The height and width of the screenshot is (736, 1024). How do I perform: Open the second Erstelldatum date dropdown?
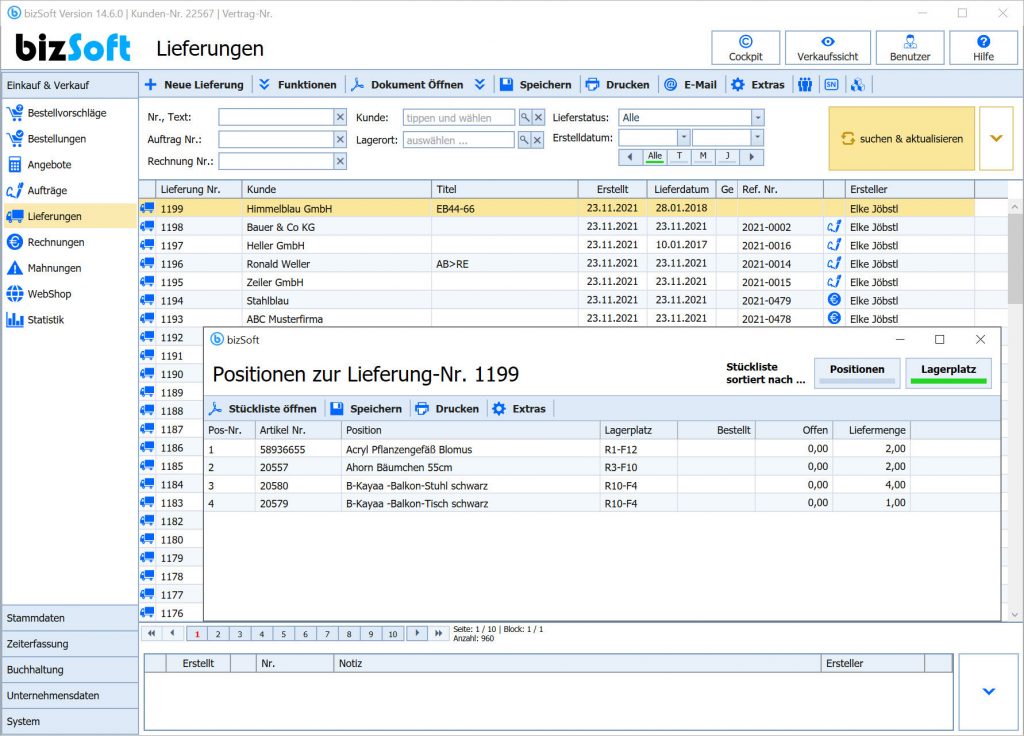click(x=757, y=138)
